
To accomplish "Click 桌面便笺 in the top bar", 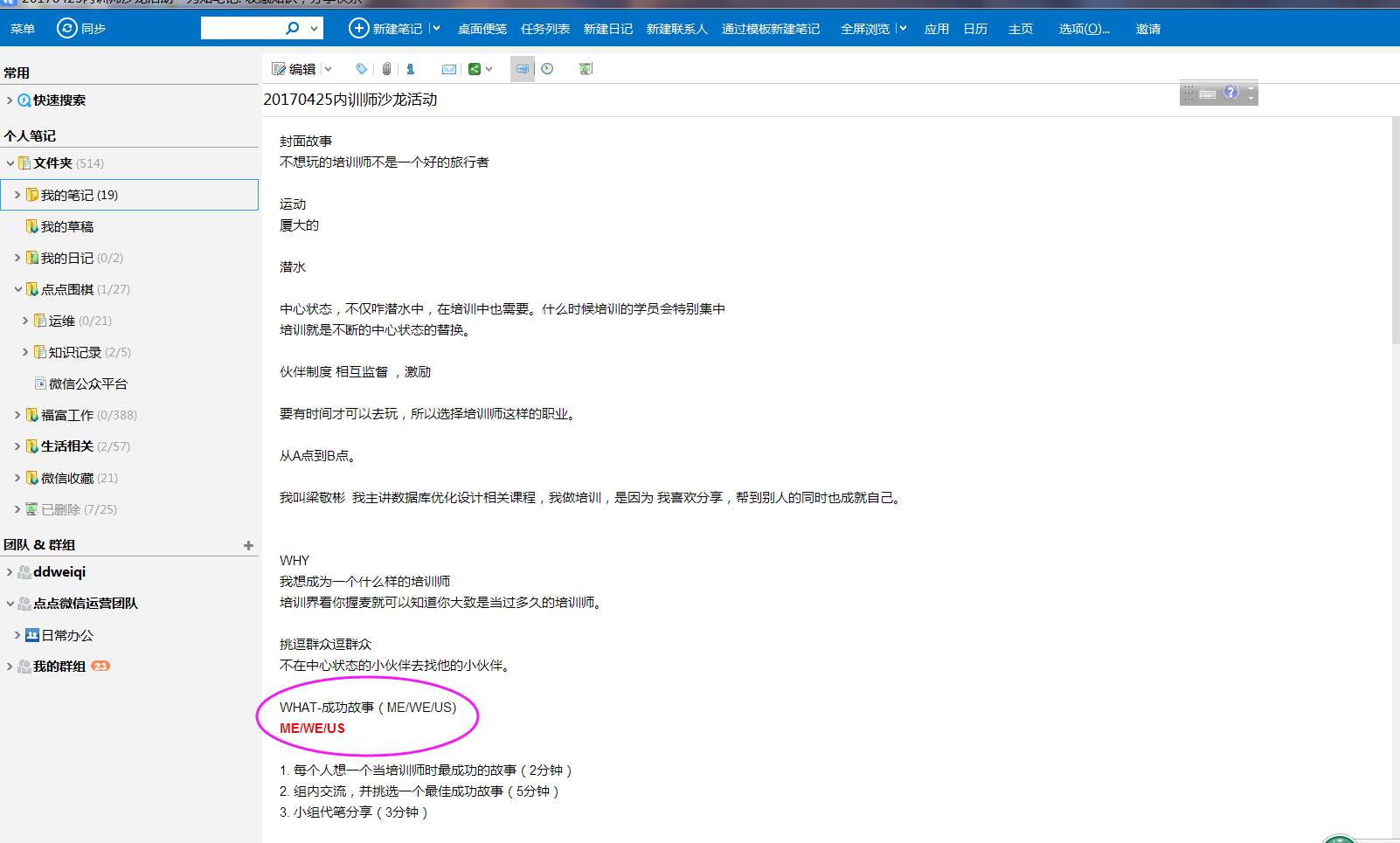I will coord(482,29).
